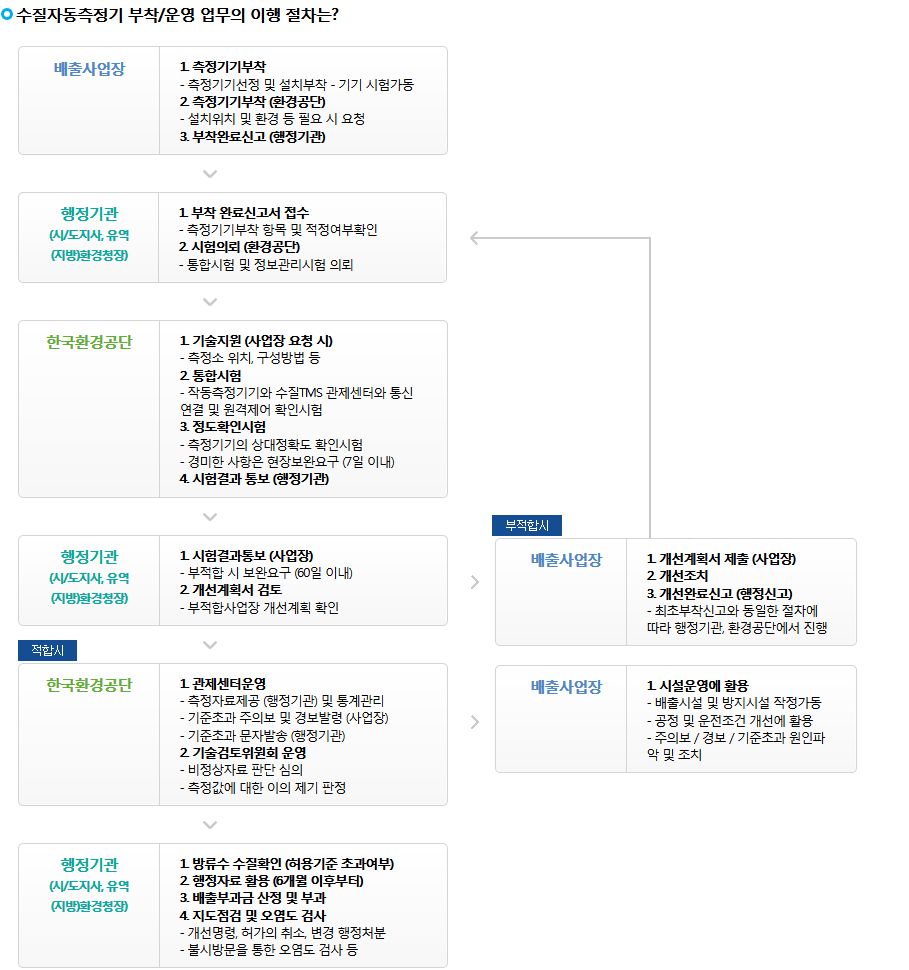Click 행정기관 heading beside 부착 완료신고서 접수
Viewport: 909px width, 970px height.
tap(89, 214)
